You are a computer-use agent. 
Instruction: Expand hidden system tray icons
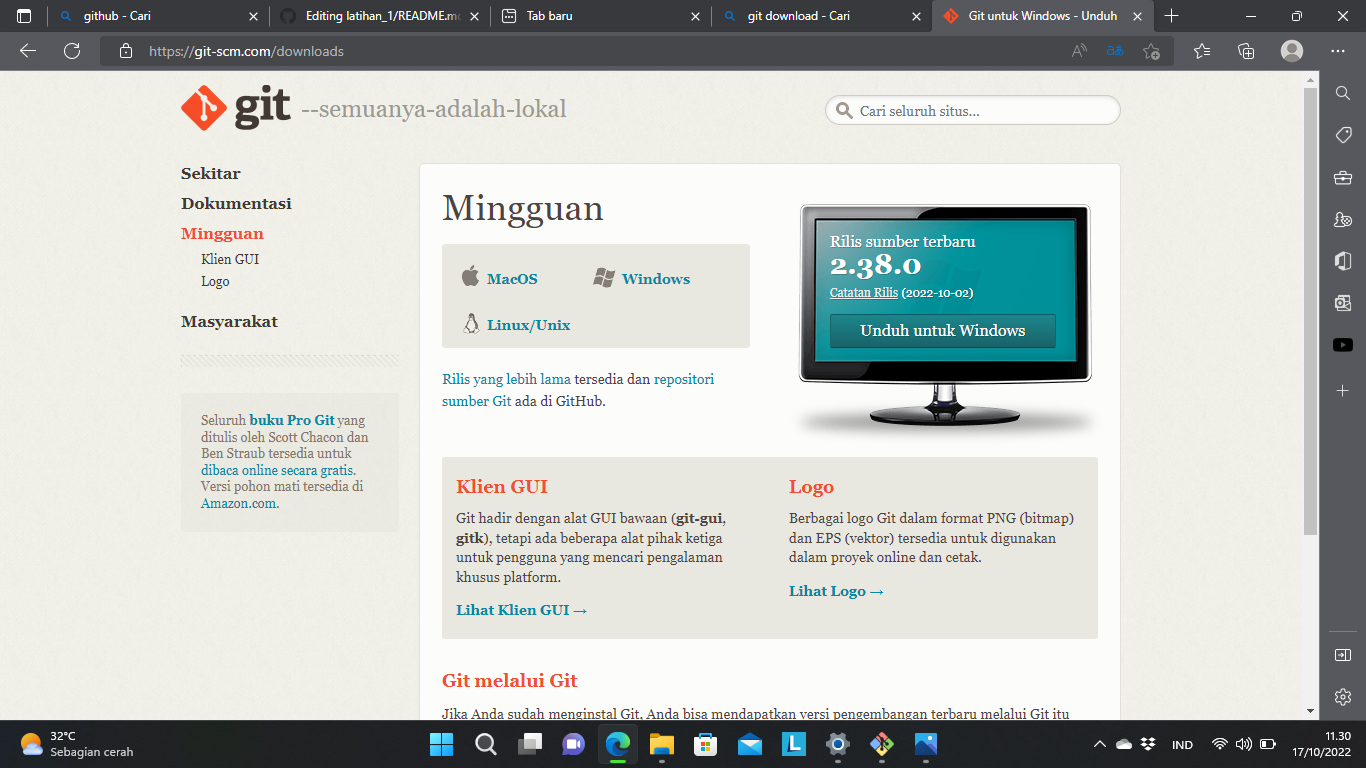[x=1099, y=743]
